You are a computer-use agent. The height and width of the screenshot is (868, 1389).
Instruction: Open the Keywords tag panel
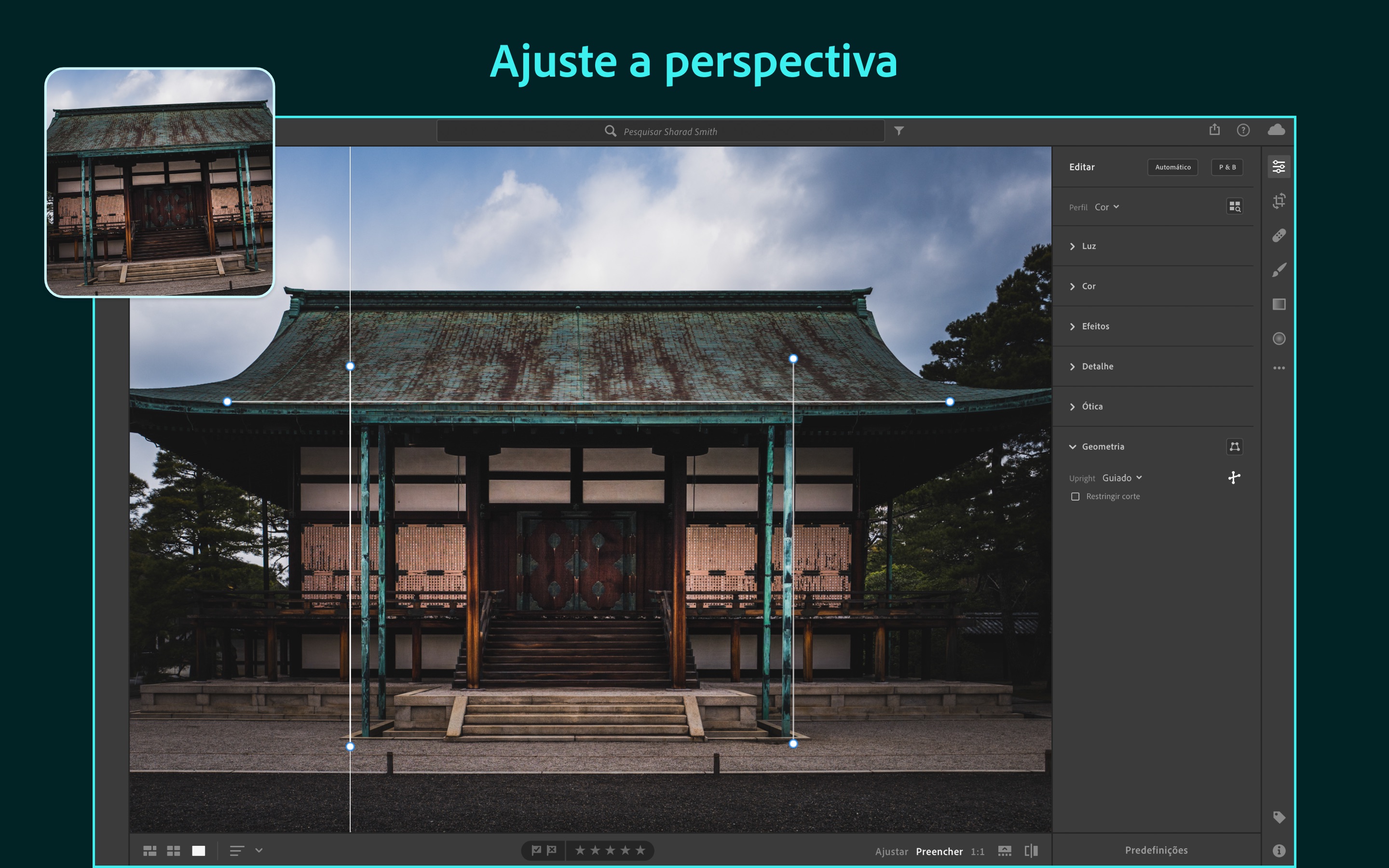[x=1278, y=817]
